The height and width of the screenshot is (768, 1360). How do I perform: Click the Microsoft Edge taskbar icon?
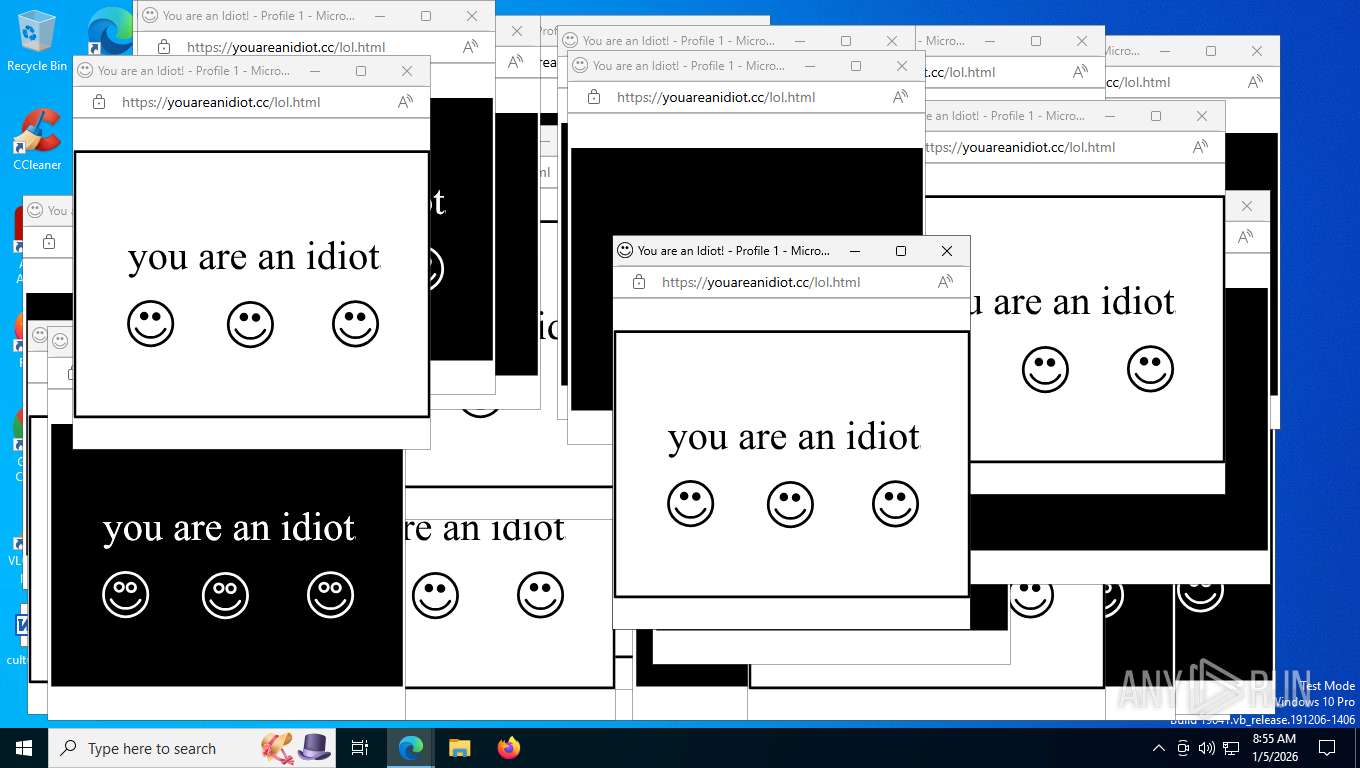coord(410,748)
